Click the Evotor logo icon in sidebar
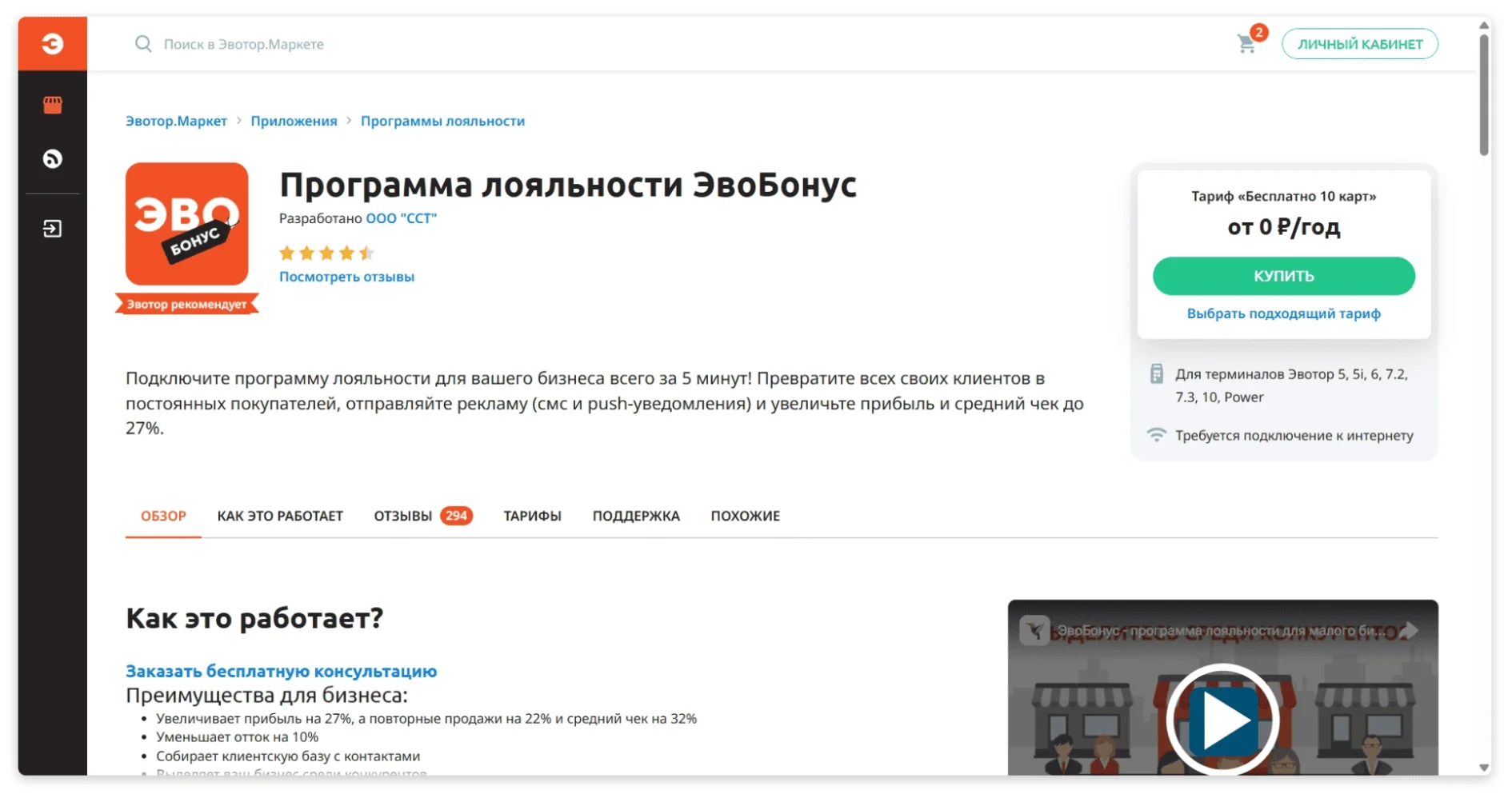Screen dimensions: 1512x794 [x=53, y=43]
